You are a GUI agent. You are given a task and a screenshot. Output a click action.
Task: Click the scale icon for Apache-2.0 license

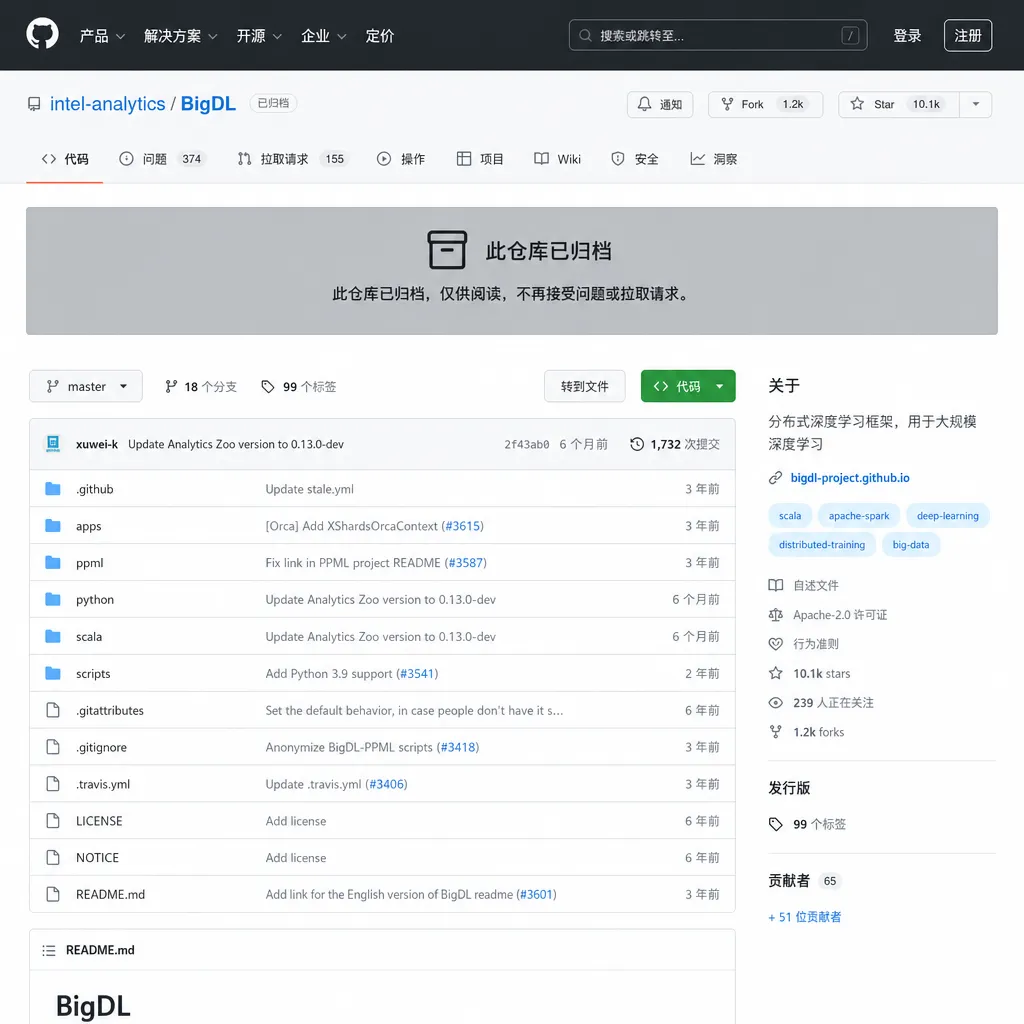(x=775, y=615)
